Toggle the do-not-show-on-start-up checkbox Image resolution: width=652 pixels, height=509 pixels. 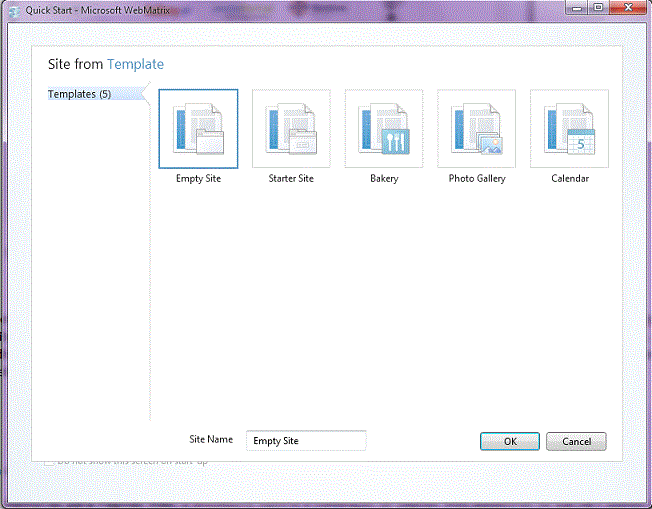click(49, 462)
